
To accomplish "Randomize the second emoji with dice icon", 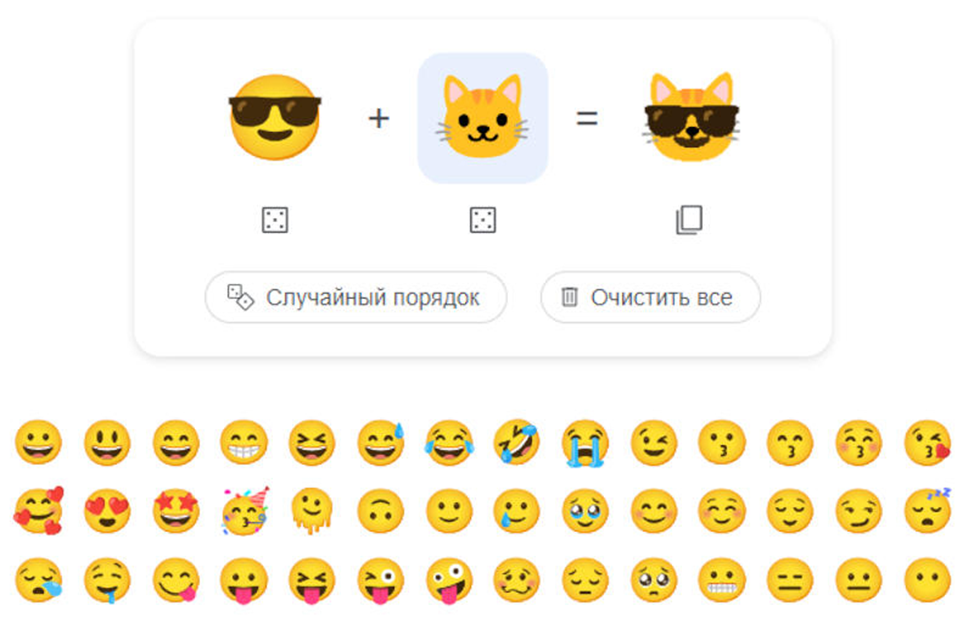I will (483, 220).
